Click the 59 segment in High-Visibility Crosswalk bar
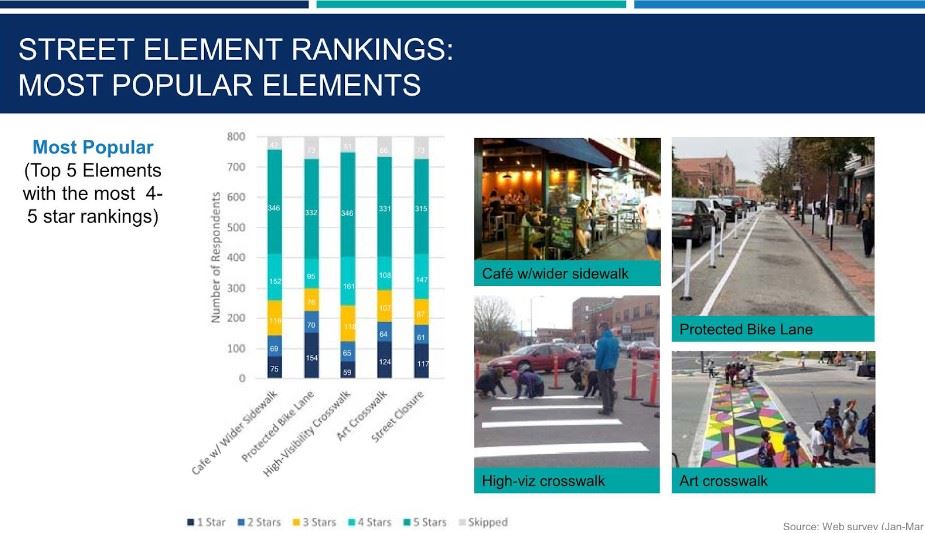 pyautogui.click(x=347, y=369)
